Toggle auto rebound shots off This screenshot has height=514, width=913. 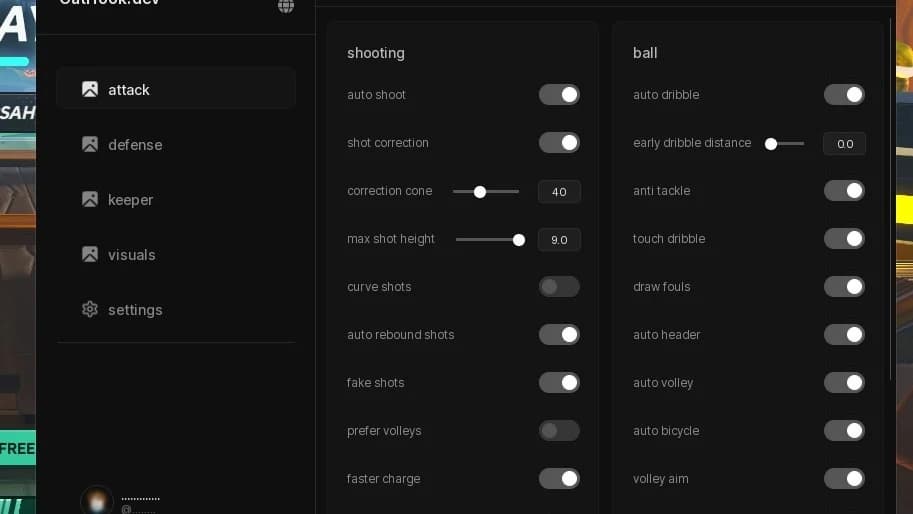pos(559,335)
